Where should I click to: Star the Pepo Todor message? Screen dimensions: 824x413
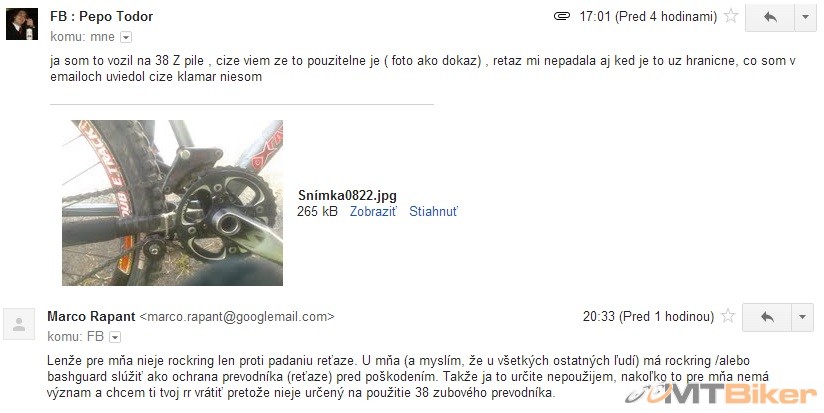tap(730, 16)
